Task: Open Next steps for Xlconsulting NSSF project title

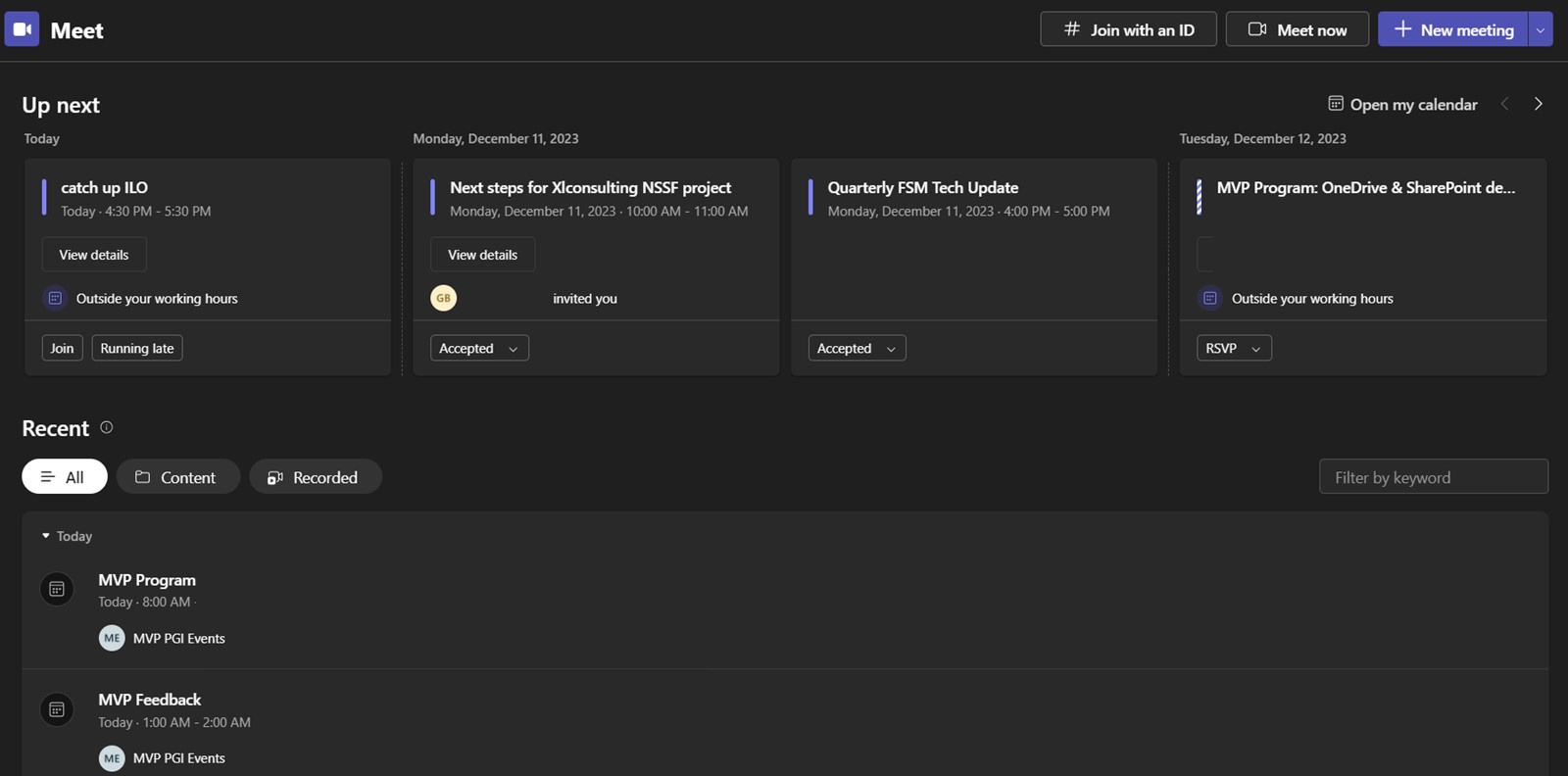Action: point(591,187)
